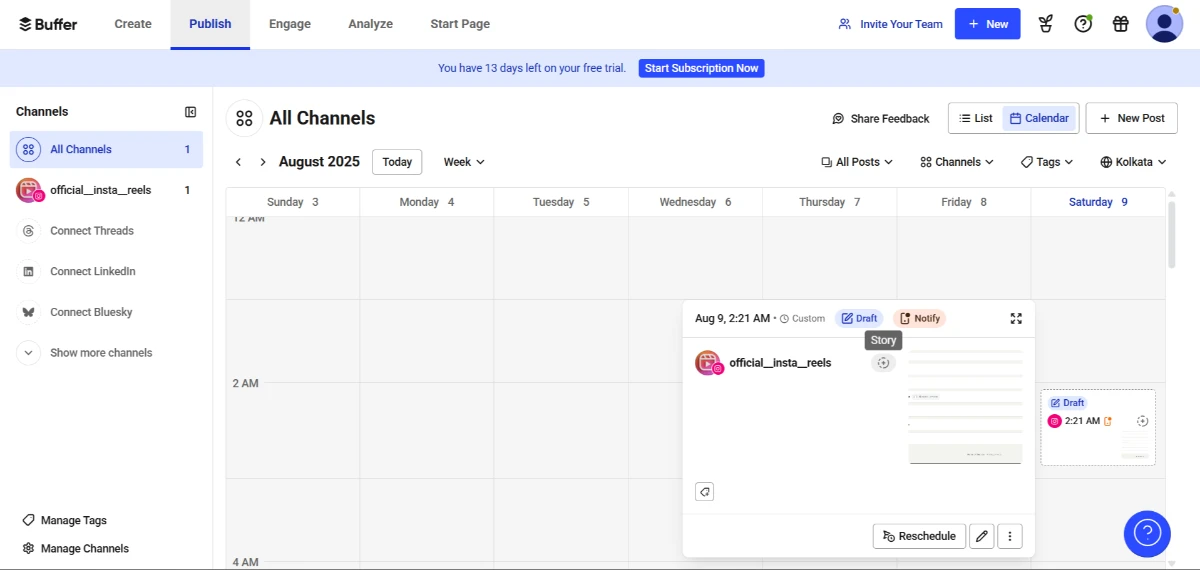The image size is (1200, 570).
Task: Click Invite Your Team link
Action: [891, 24]
